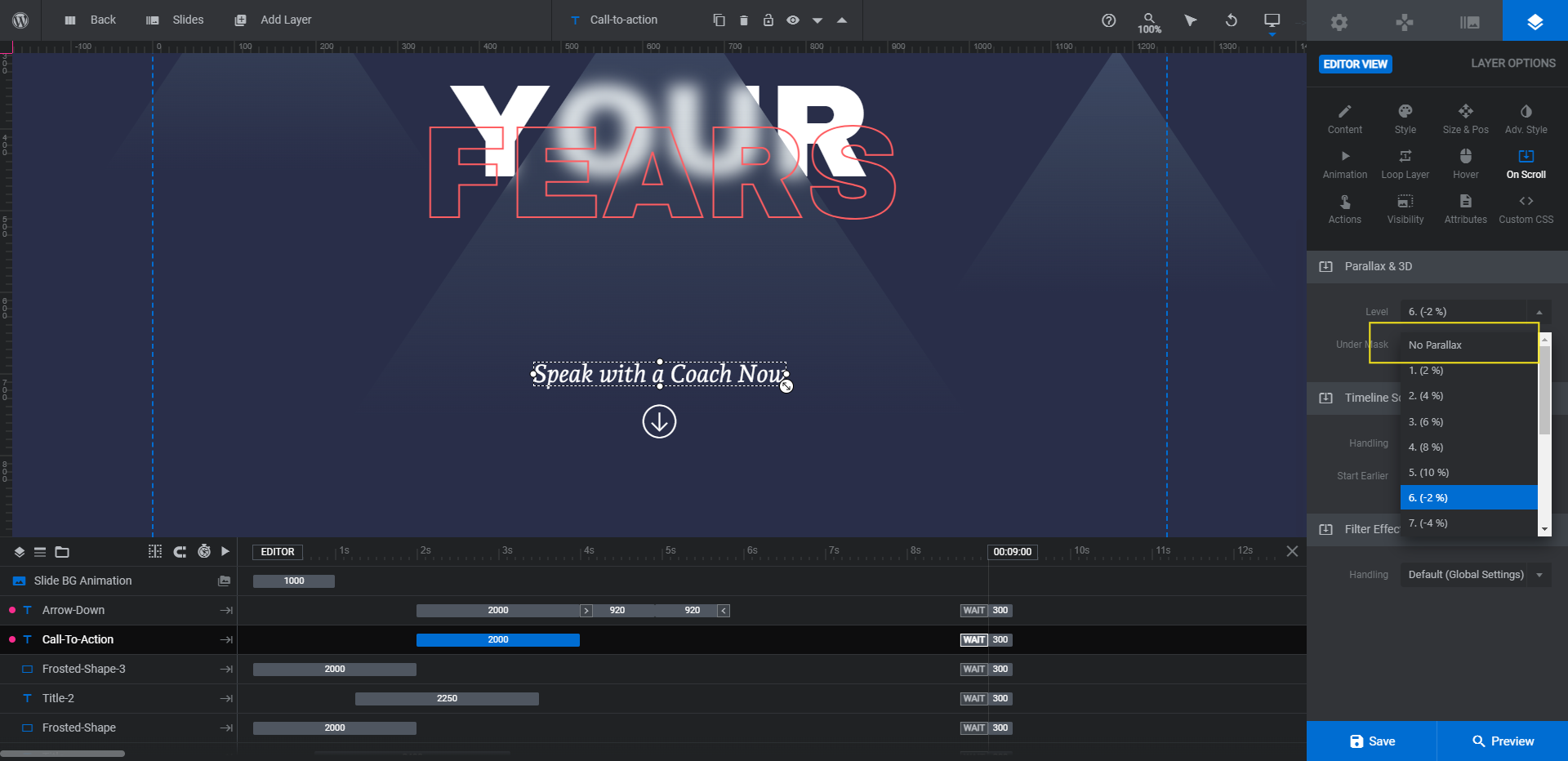Click the timeline layers stack icon
The height and width of the screenshot is (761, 1568).
(x=20, y=552)
